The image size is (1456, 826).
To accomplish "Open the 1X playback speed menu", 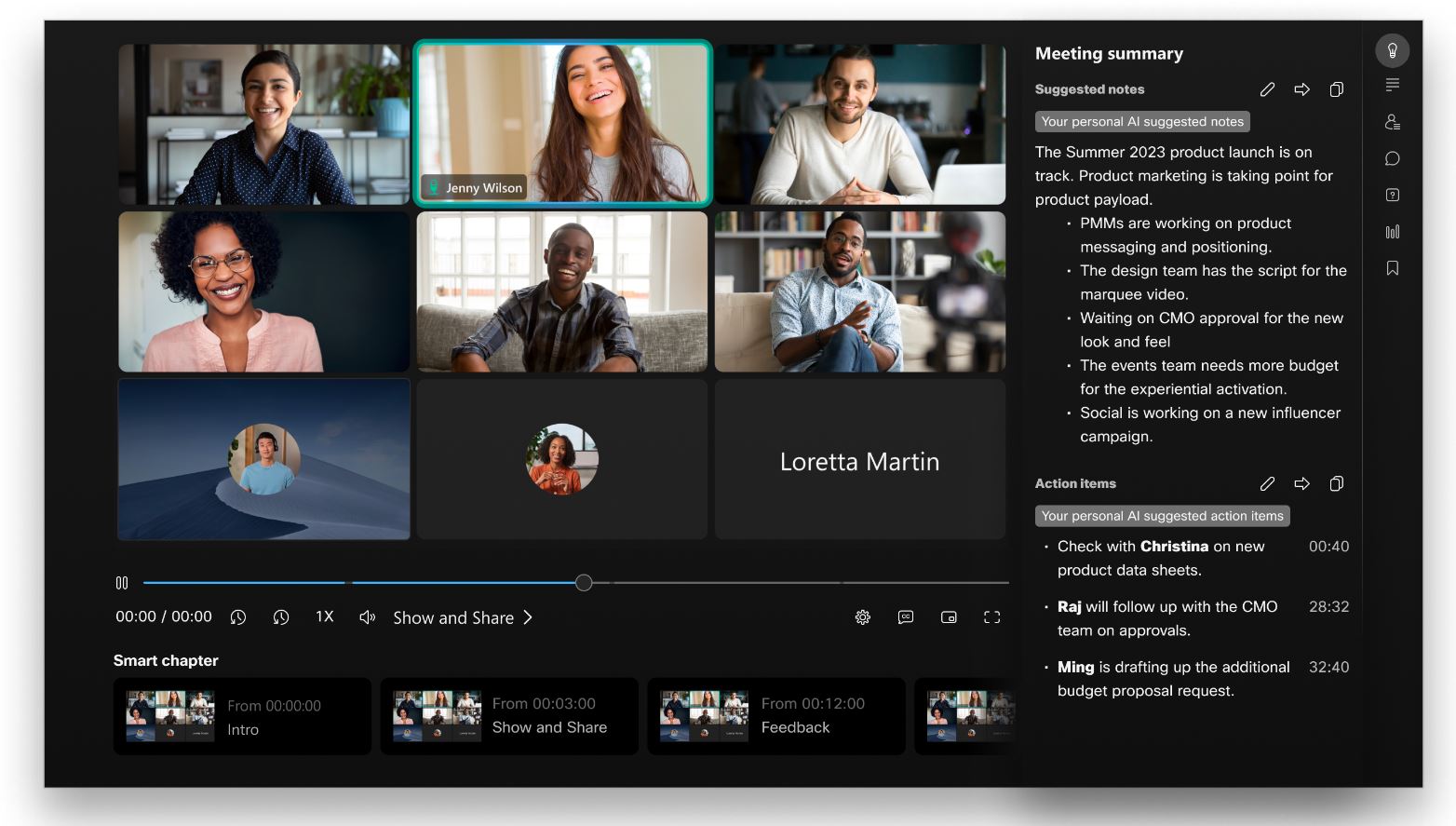I will (x=324, y=616).
